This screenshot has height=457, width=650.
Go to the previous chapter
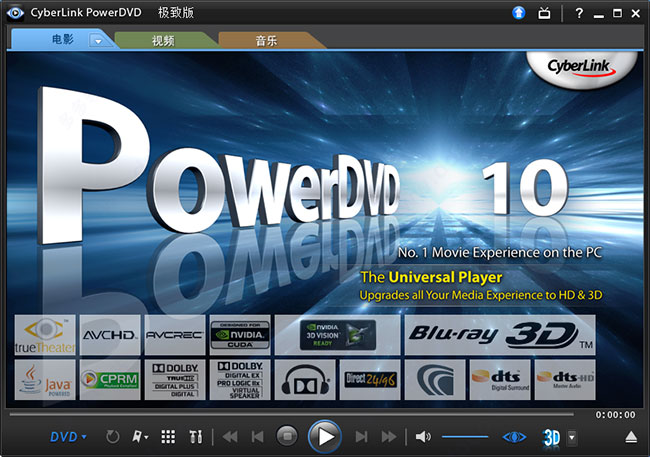pyautogui.click(x=257, y=437)
